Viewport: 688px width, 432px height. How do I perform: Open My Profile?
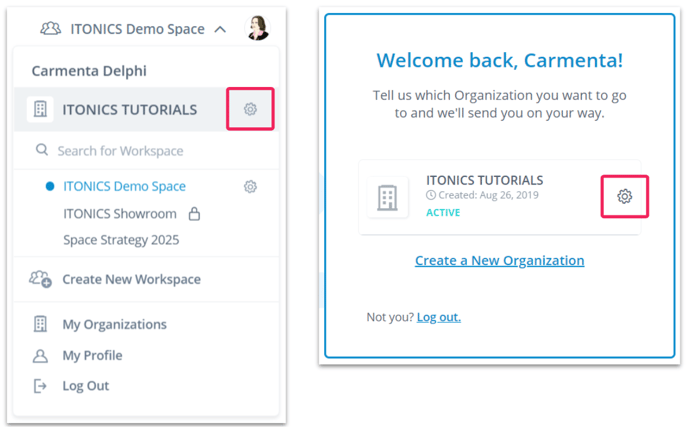pos(92,355)
